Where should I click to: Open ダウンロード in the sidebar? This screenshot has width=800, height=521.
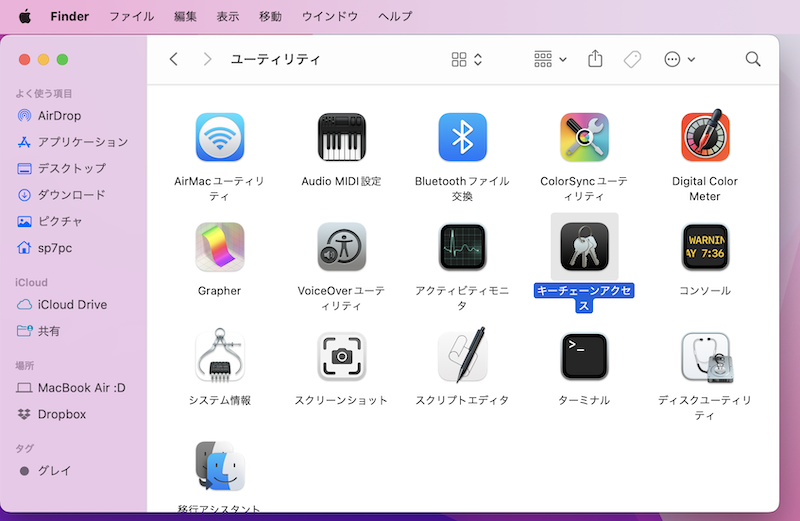71,194
